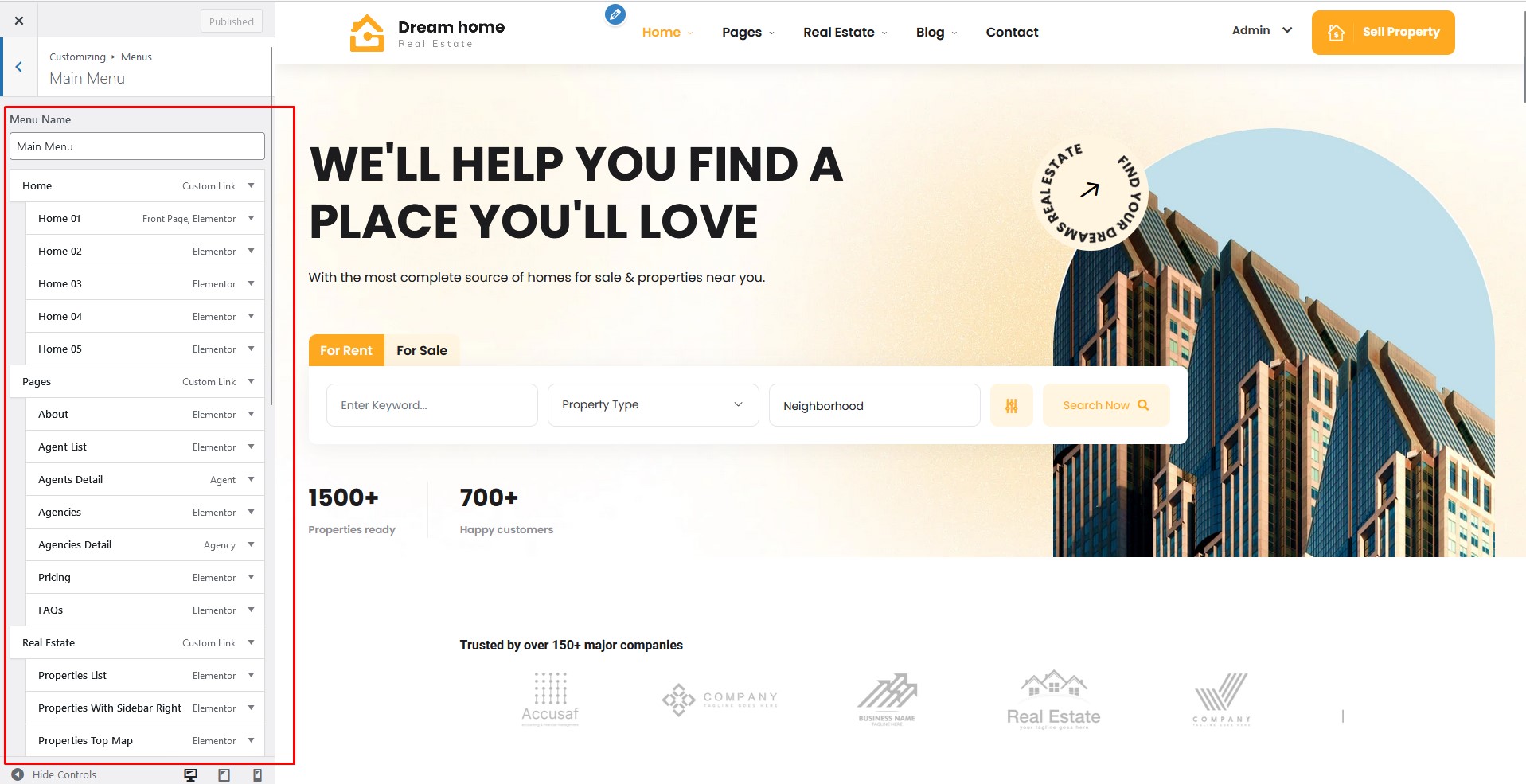1526x784 pixels.
Task: Open the Admin user dropdown
Action: (x=1263, y=30)
